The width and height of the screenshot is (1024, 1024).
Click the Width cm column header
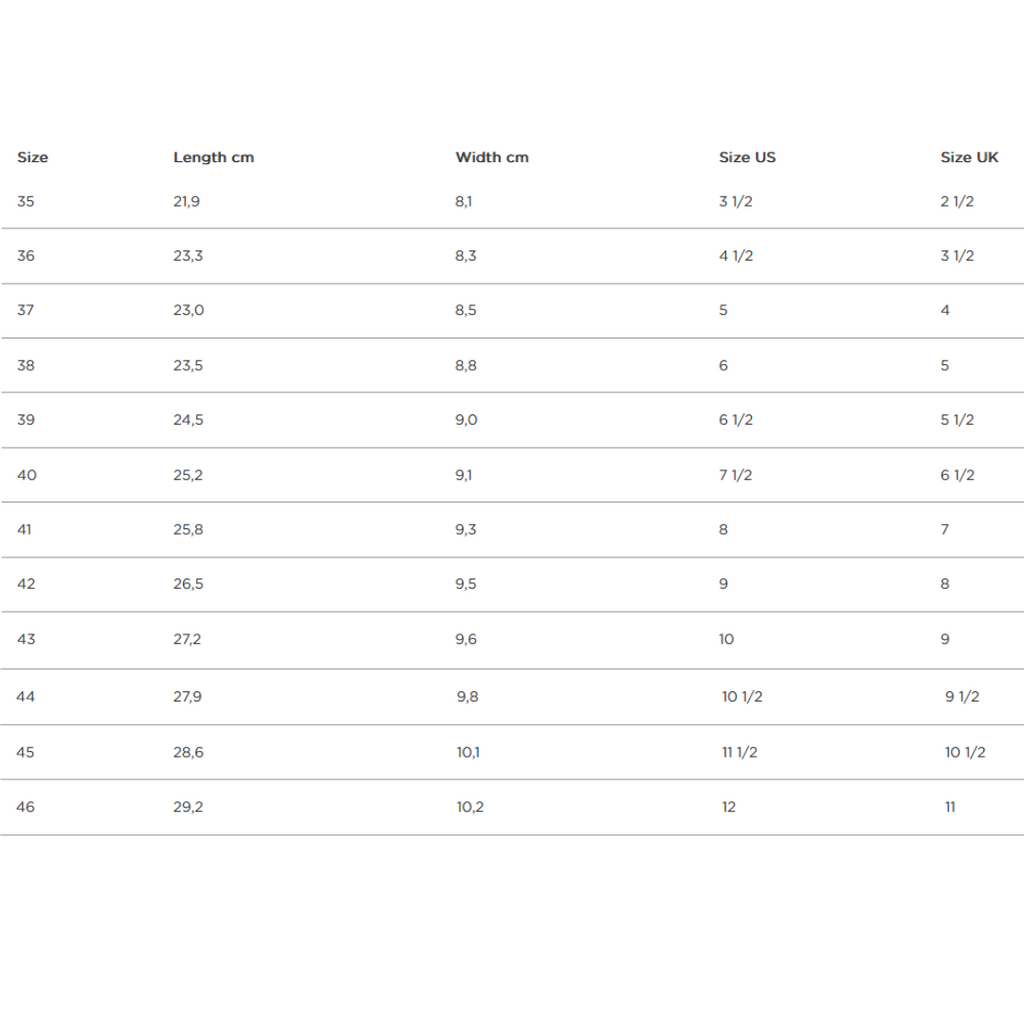492,157
